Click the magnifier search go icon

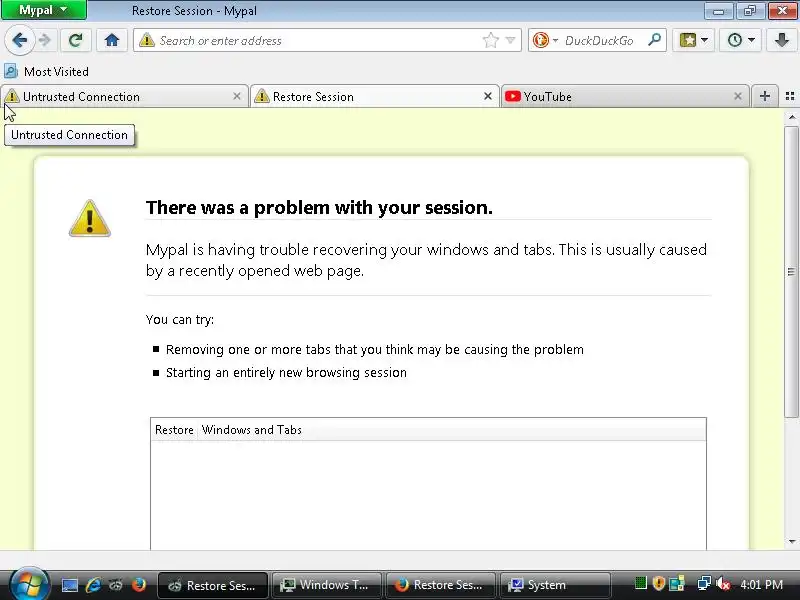click(655, 40)
